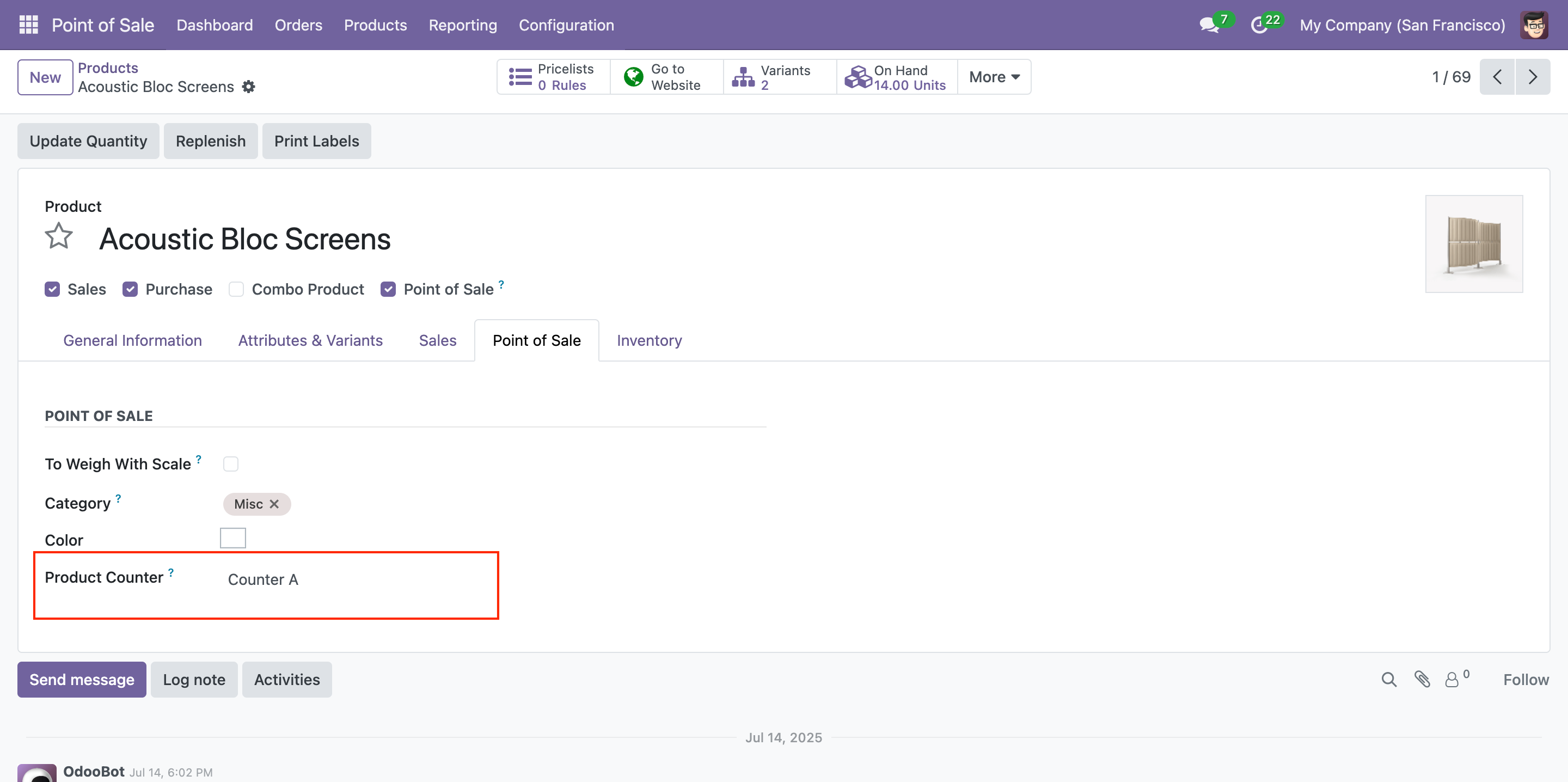Image resolution: width=1568 pixels, height=782 pixels.
Task: Remove the Misc category tag
Action: coord(274,504)
